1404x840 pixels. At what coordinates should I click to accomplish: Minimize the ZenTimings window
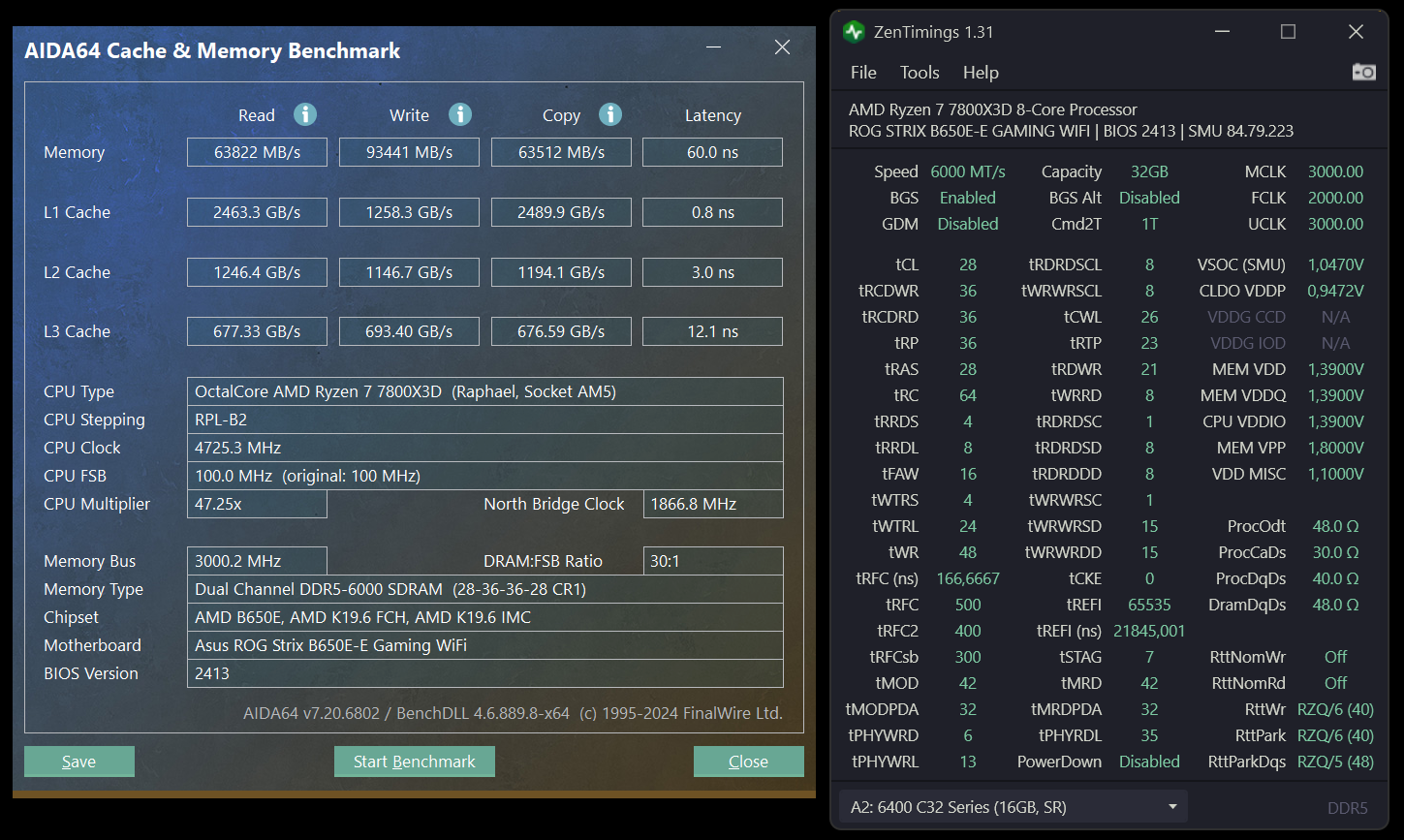pyautogui.click(x=1223, y=32)
